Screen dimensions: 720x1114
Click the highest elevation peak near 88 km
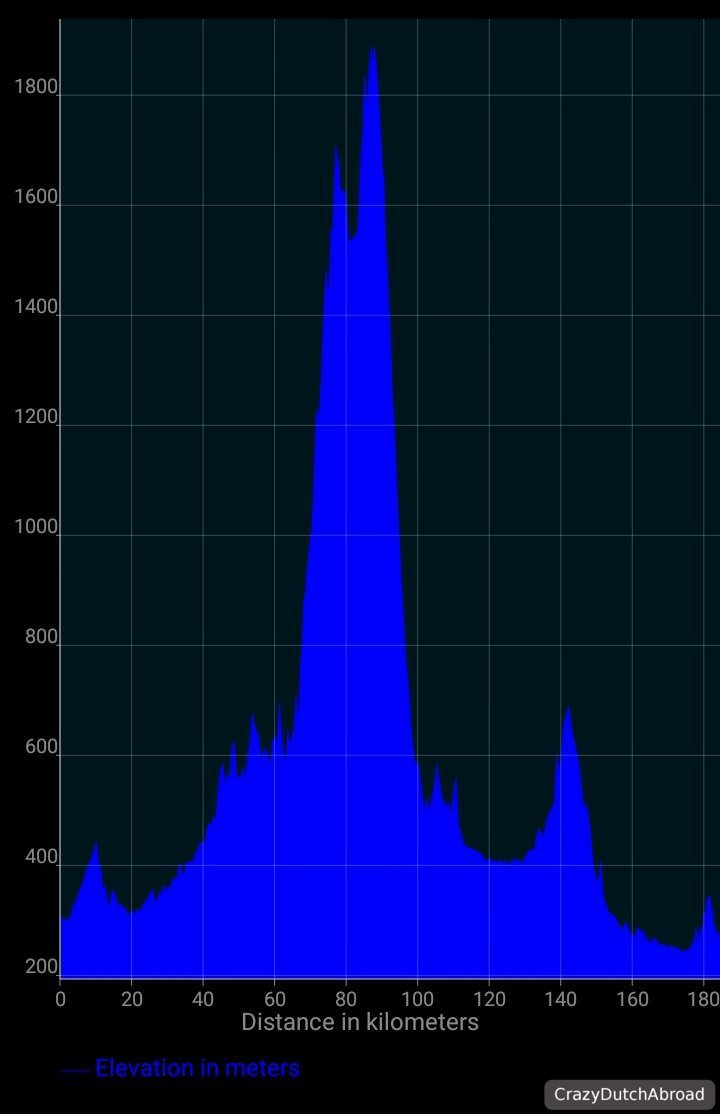(x=372, y=50)
